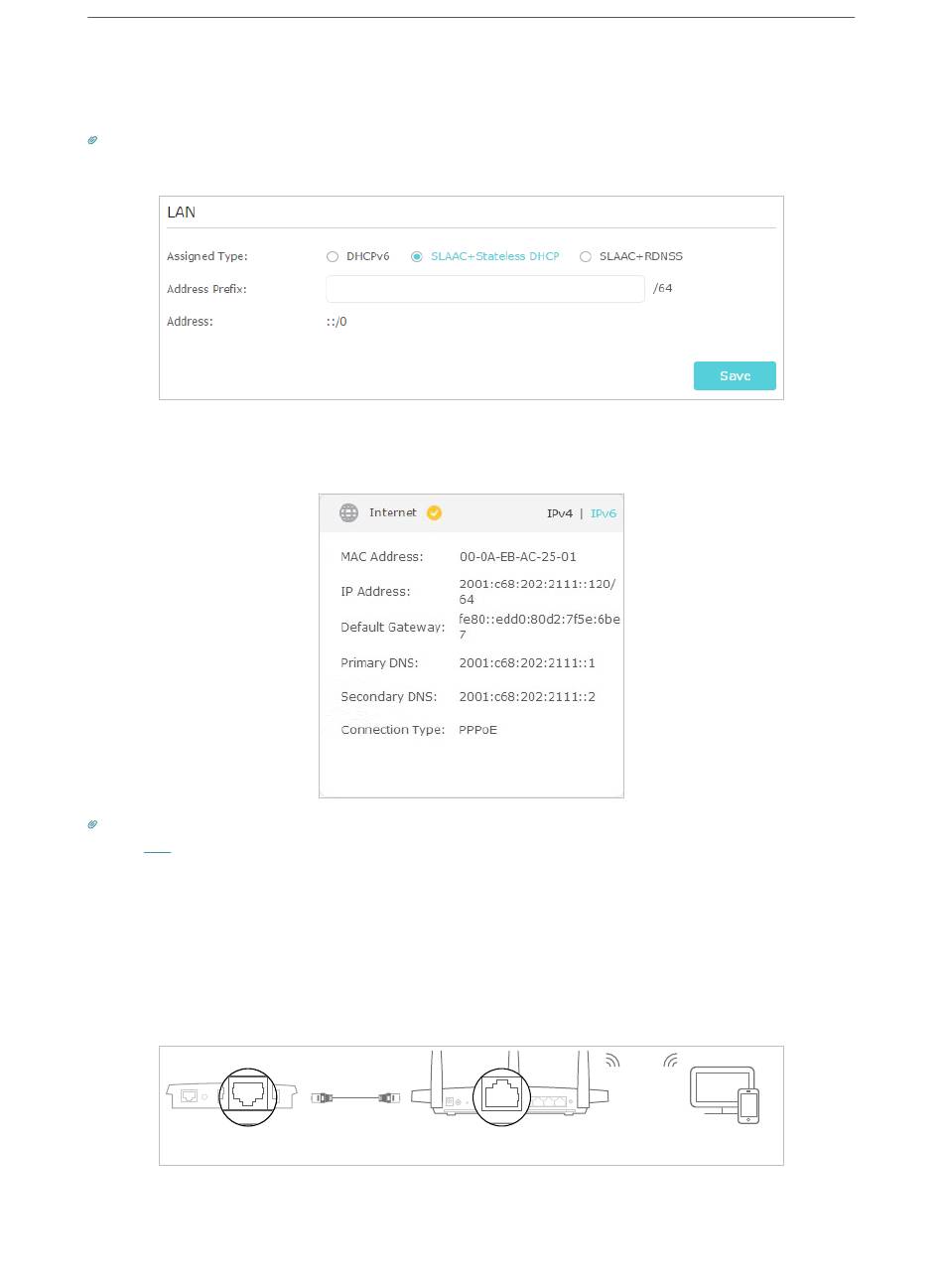
Task: Click the smartphone icon
Action: tap(749, 1105)
